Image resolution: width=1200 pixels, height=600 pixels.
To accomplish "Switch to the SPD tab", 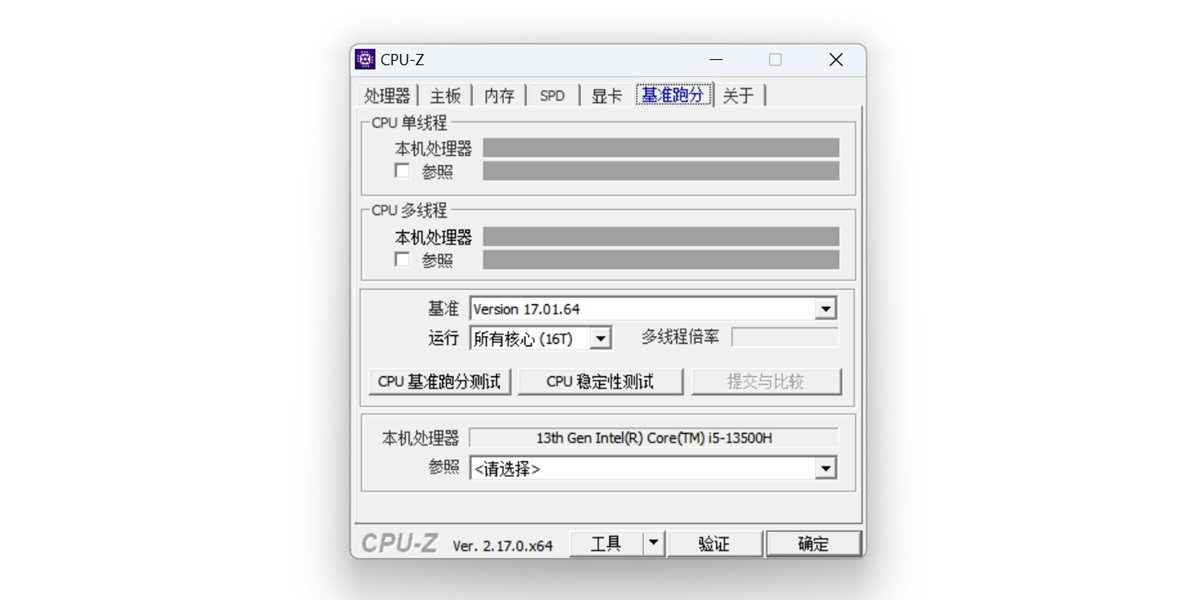I will coord(552,95).
